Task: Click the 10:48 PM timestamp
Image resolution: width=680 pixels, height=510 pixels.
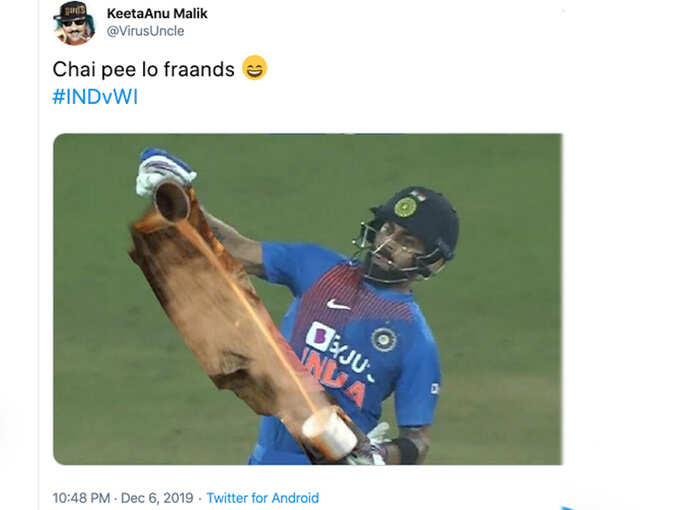Action: [x=81, y=497]
